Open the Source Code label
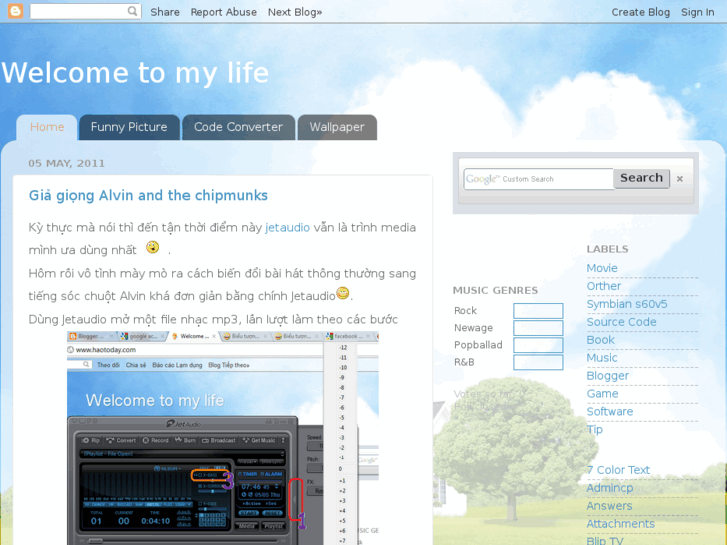 point(621,322)
